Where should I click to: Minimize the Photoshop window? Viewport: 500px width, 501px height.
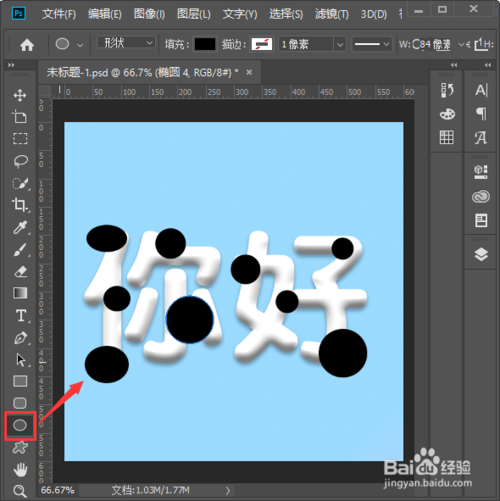click(x=419, y=11)
